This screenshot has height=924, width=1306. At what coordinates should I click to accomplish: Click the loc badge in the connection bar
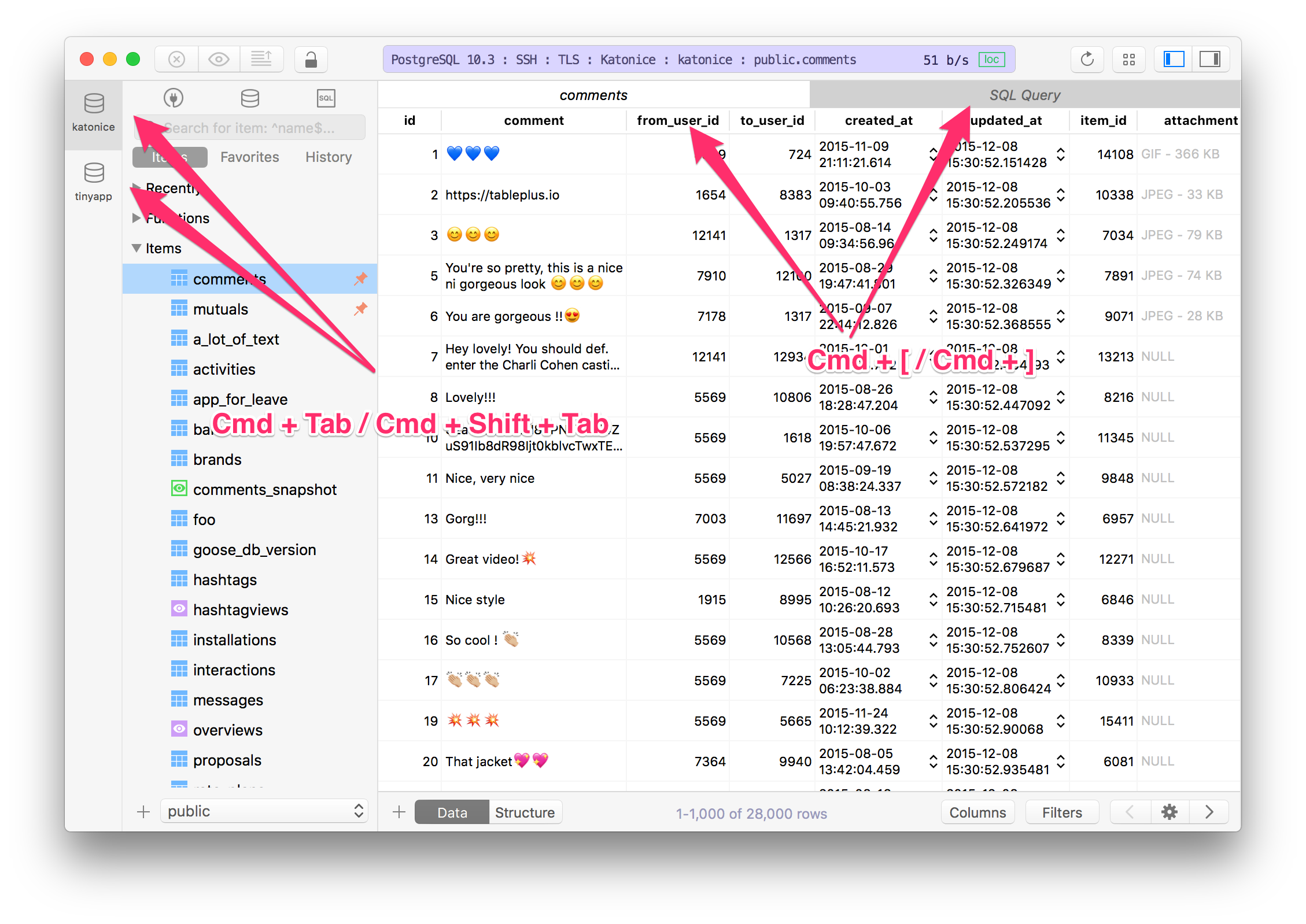pos(991,59)
